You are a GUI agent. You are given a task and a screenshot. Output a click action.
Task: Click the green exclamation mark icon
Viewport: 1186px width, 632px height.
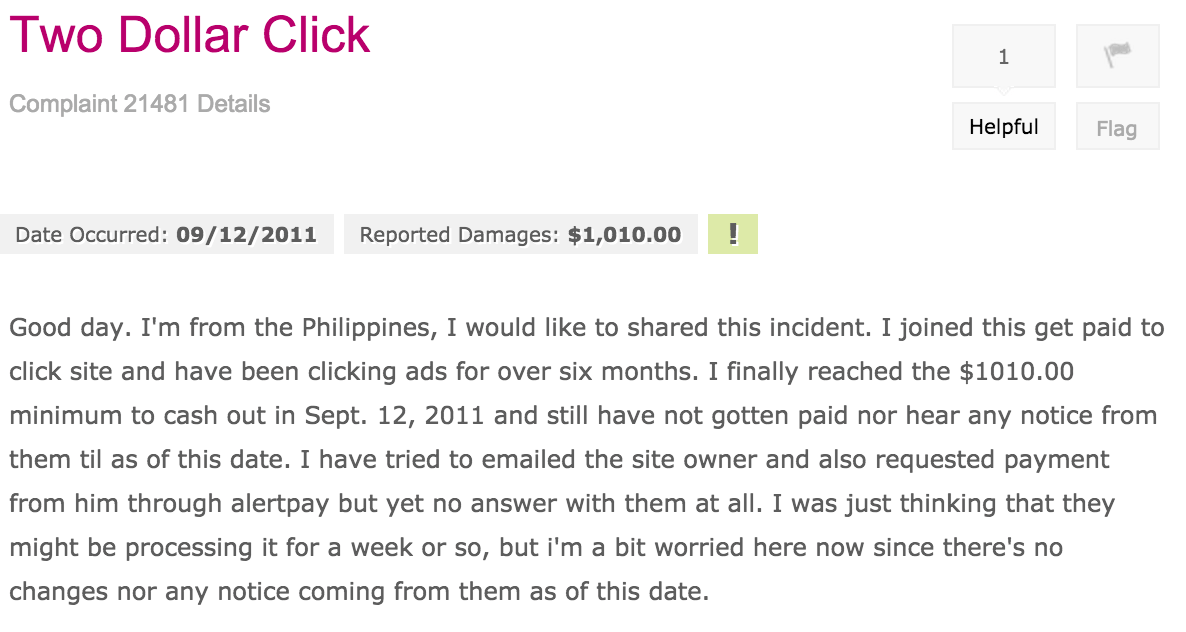click(732, 234)
